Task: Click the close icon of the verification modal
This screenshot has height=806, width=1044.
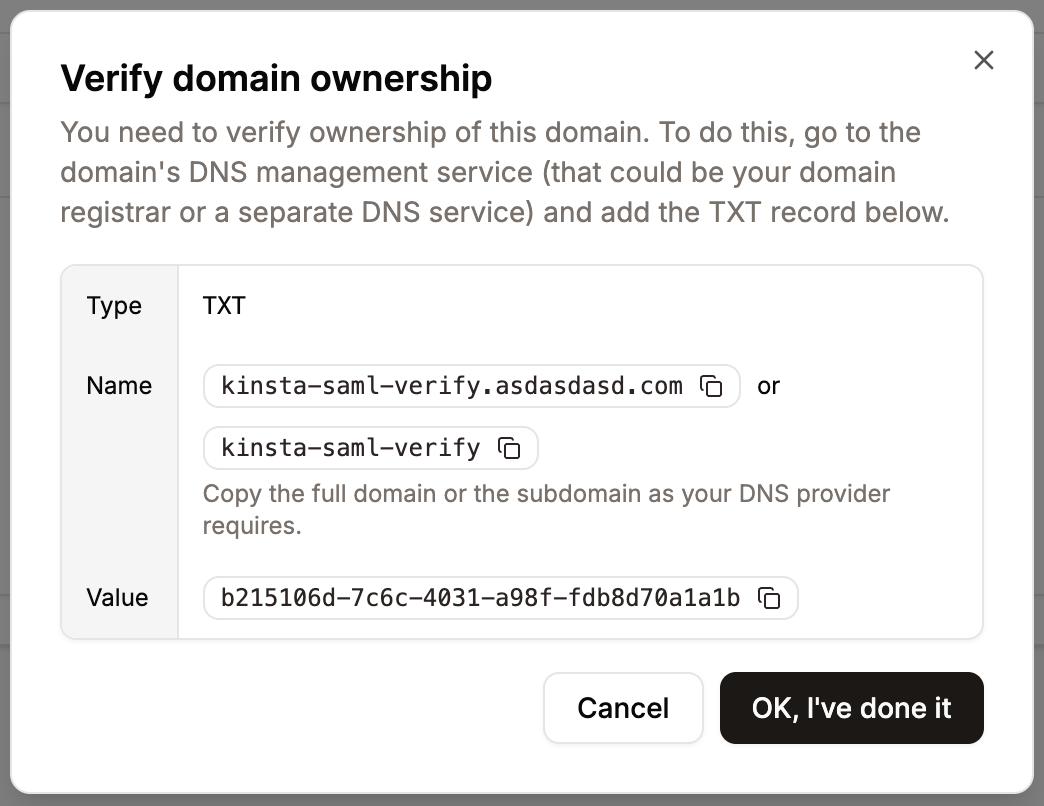Action: pos(983,60)
